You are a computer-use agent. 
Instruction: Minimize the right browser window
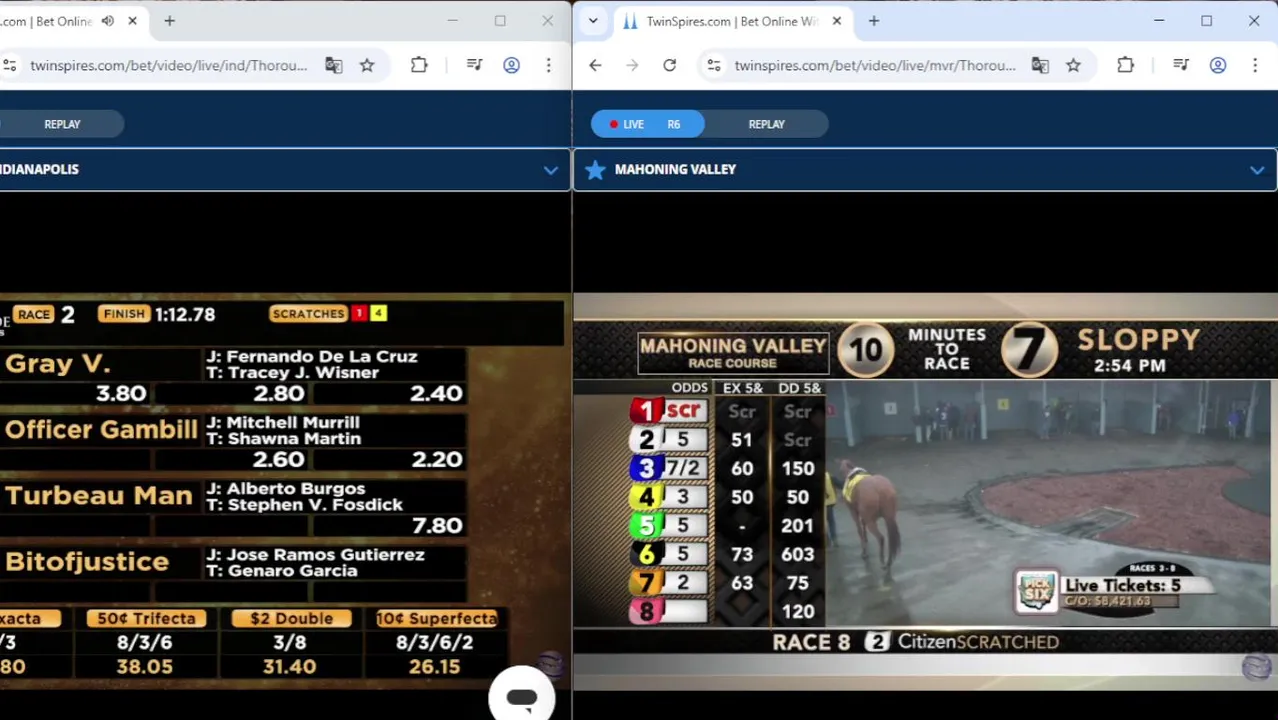tap(1159, 21)
